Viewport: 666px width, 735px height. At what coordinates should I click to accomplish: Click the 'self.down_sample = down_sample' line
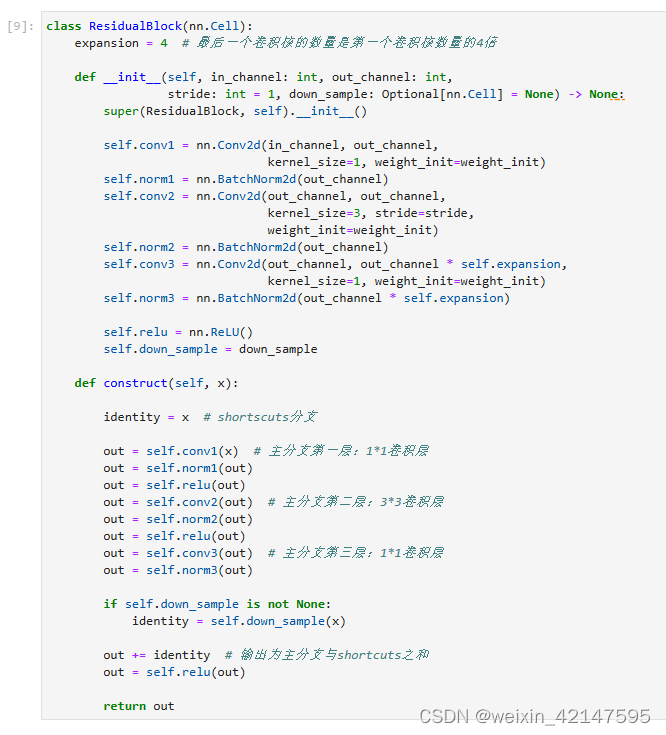coord(210,350)
